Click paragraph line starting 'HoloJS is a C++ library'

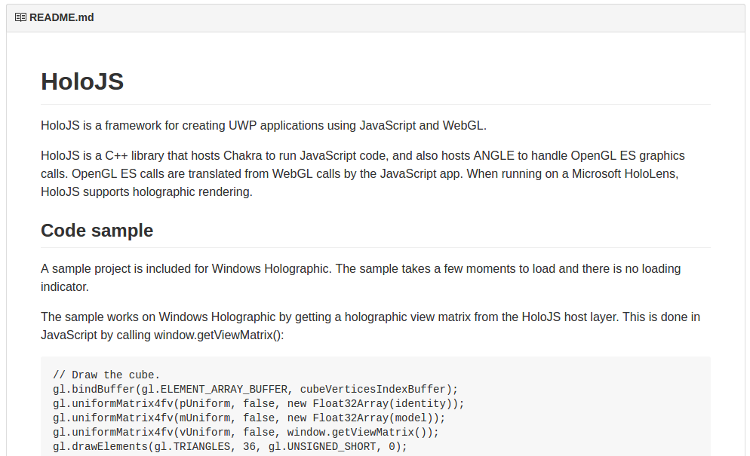click(363, 156)
